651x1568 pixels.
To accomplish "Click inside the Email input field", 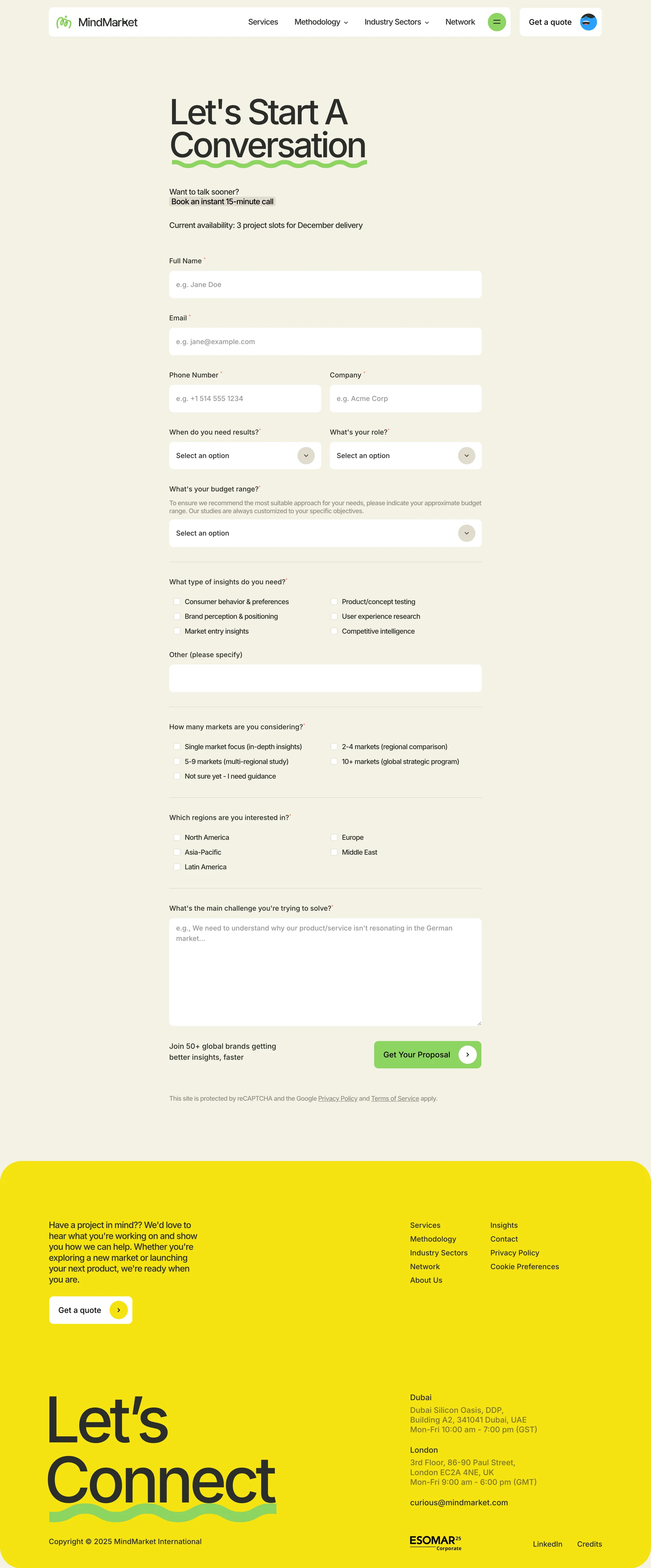I will click(325, 341).
